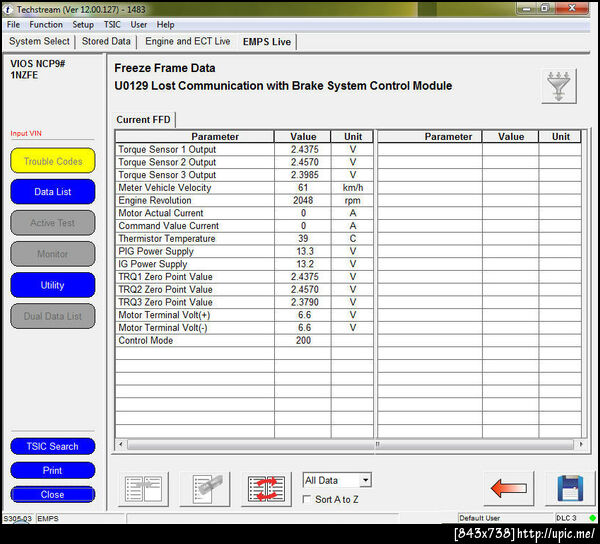Click the 2048 engine revolution value
Viewport: 600px width, 544px height.
(303, 200)
